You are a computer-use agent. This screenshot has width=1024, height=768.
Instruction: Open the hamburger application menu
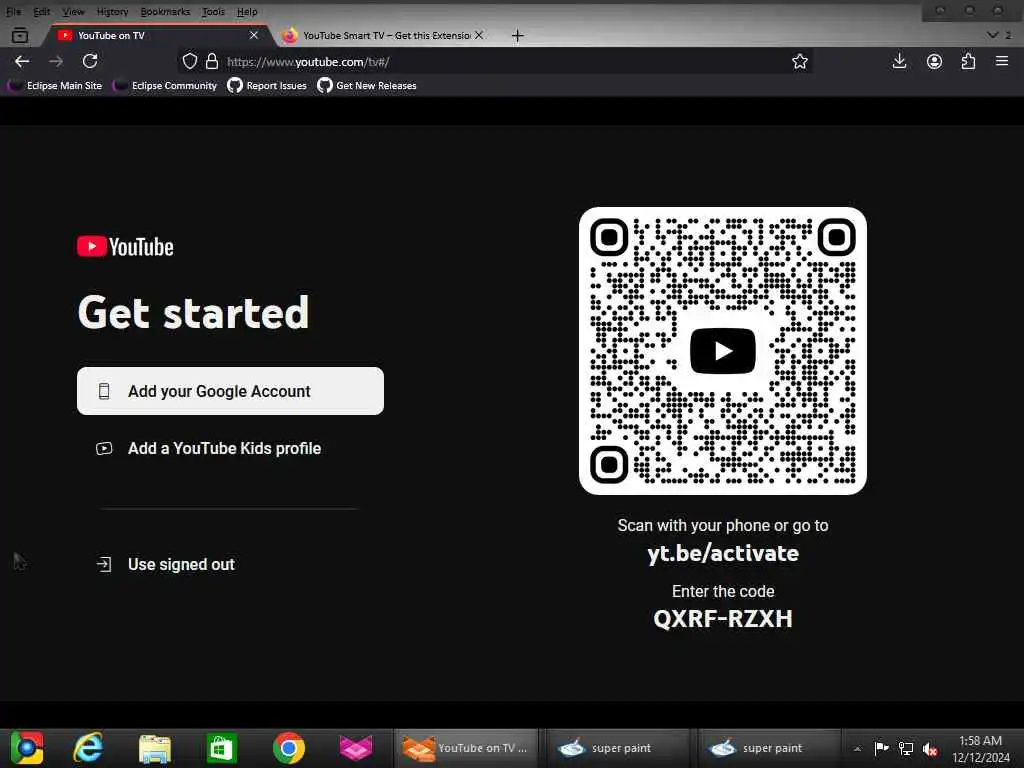(x=1002, y=61)
